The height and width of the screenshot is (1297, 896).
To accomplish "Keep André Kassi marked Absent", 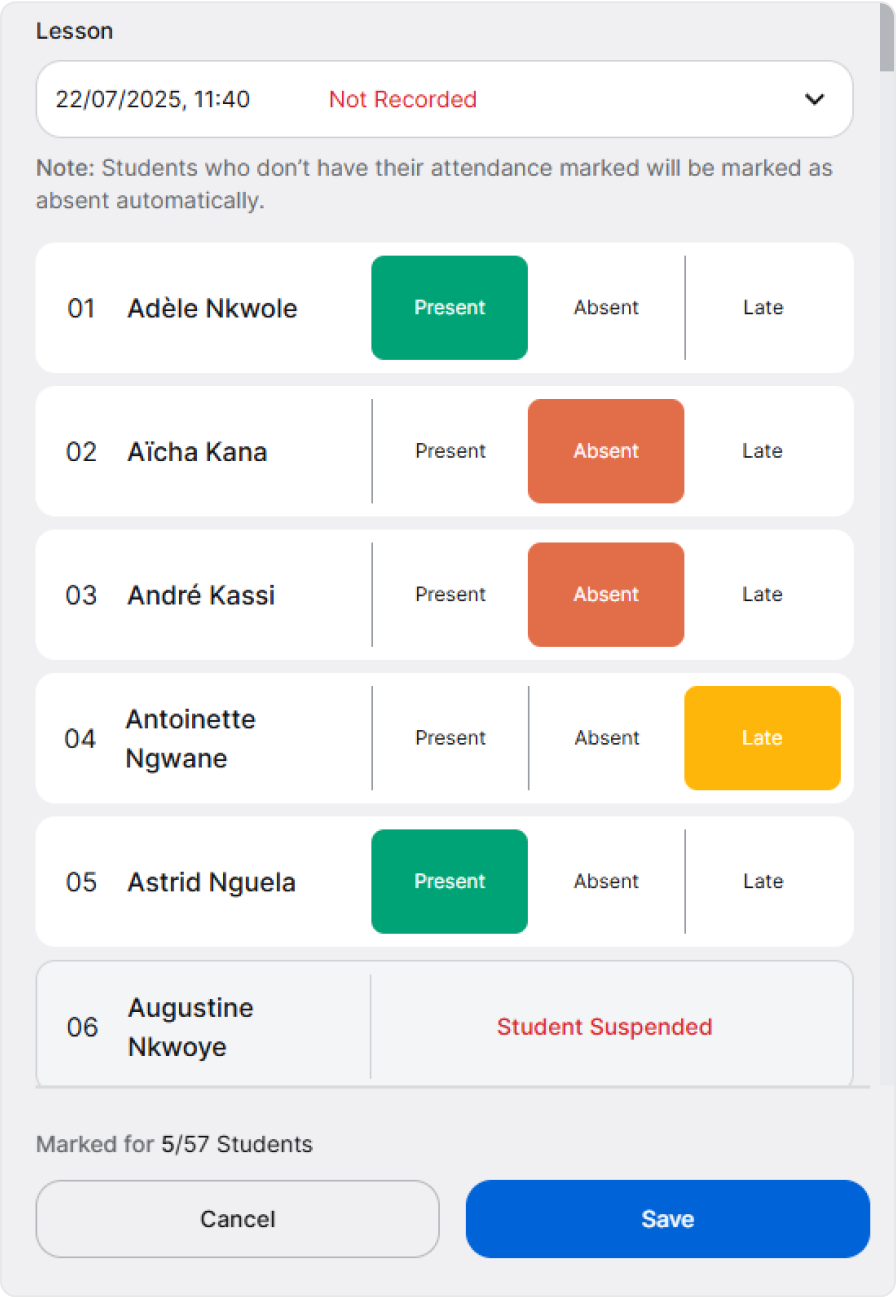I will [606, 594].
